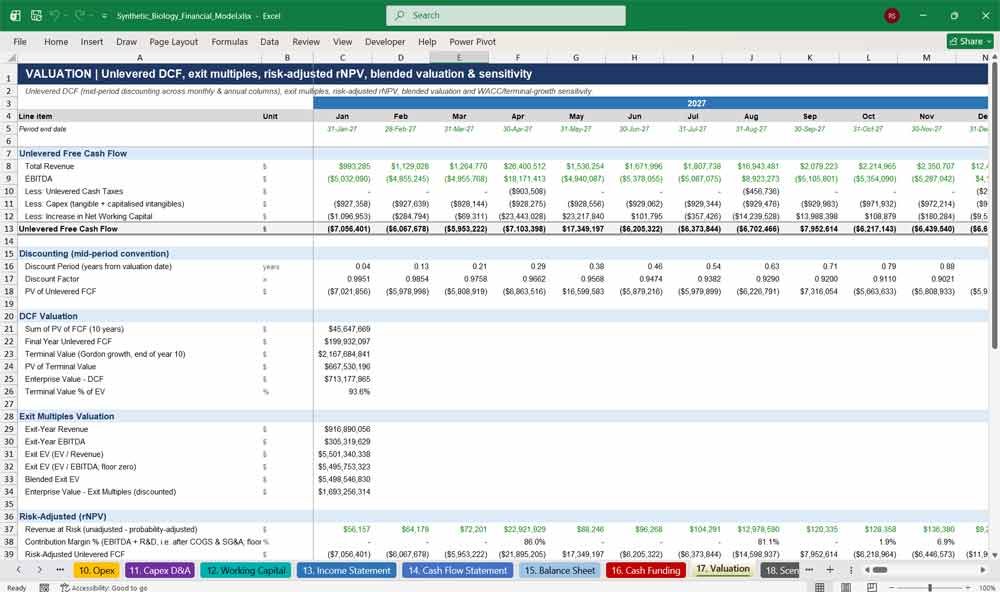The image size is (1000, 592).
Task: Open the Help tab
Action: coord(427,41)
